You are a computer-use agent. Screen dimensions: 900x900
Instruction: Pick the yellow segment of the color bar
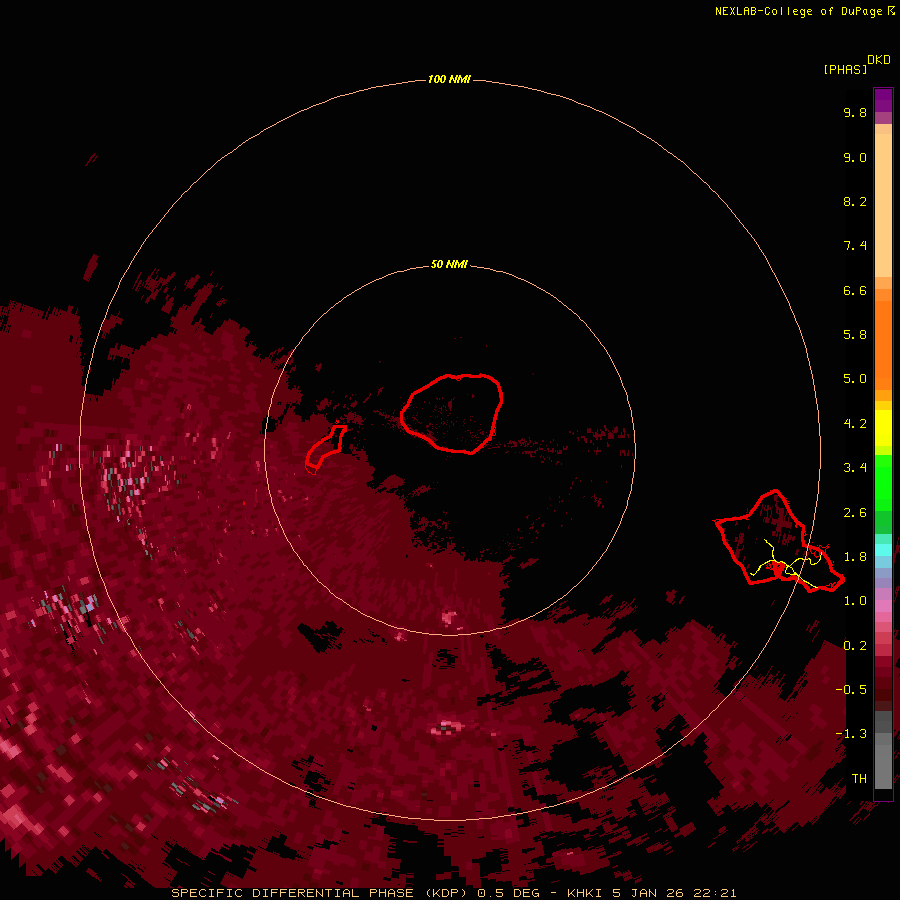(x=883, y=428)
